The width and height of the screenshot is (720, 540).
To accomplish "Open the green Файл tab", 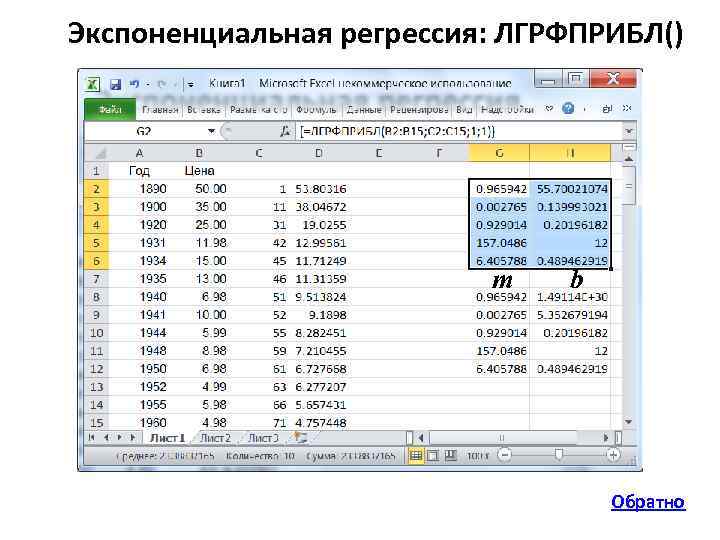I will pyautogui.click(x=110, y=109).
